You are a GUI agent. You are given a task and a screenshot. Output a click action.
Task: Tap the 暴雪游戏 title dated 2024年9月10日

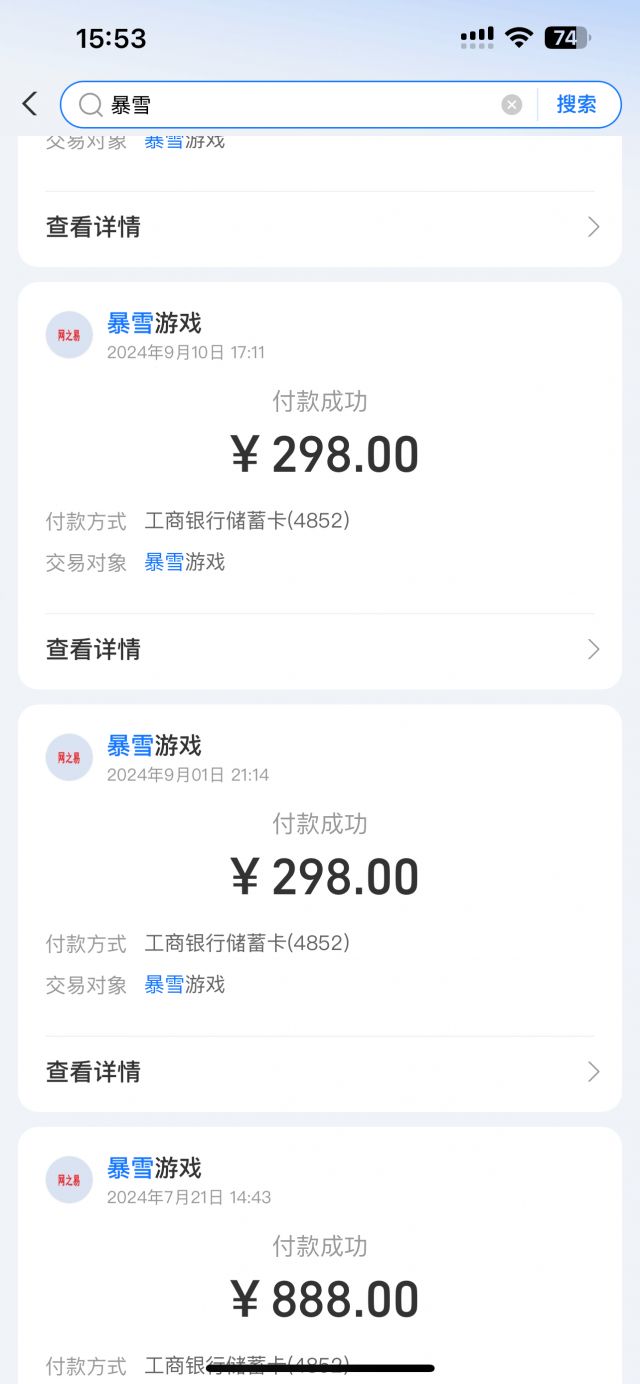coord(154,323)
